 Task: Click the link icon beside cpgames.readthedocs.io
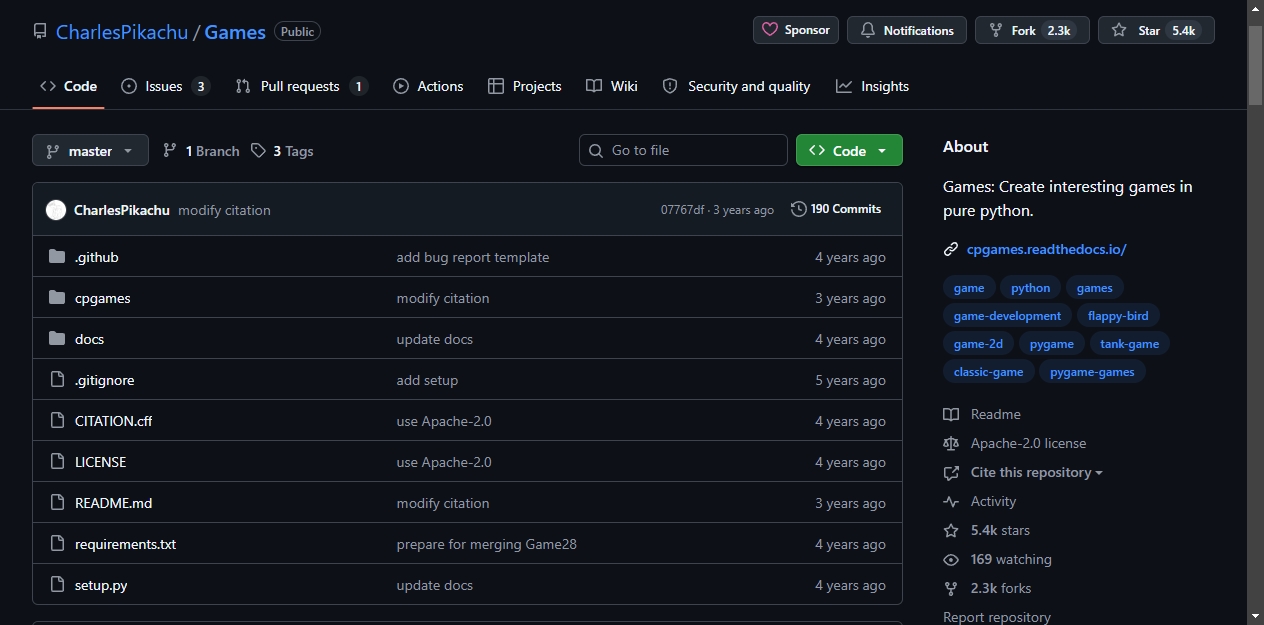[951, 249]
